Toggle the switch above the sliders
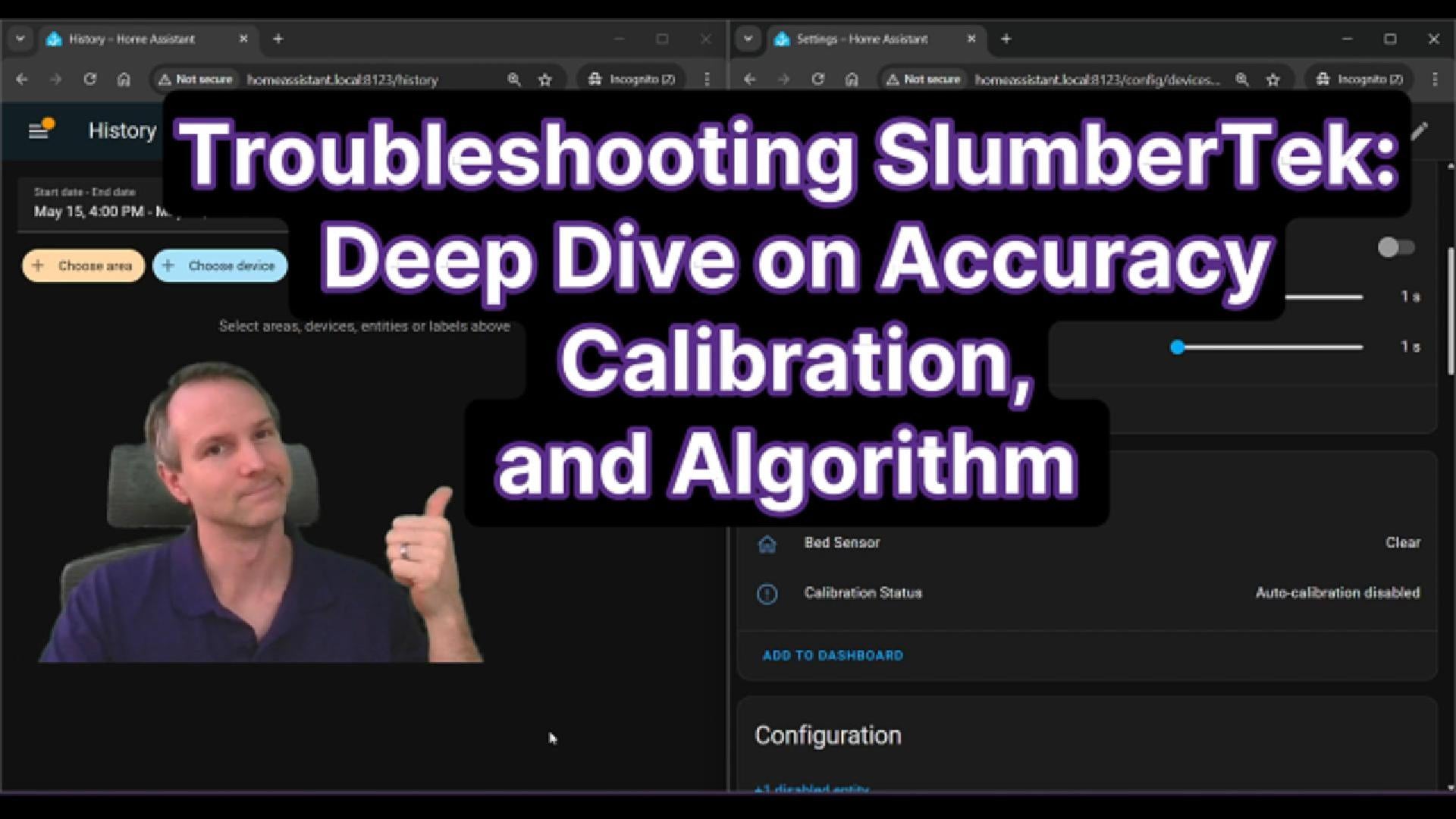 1395,247
